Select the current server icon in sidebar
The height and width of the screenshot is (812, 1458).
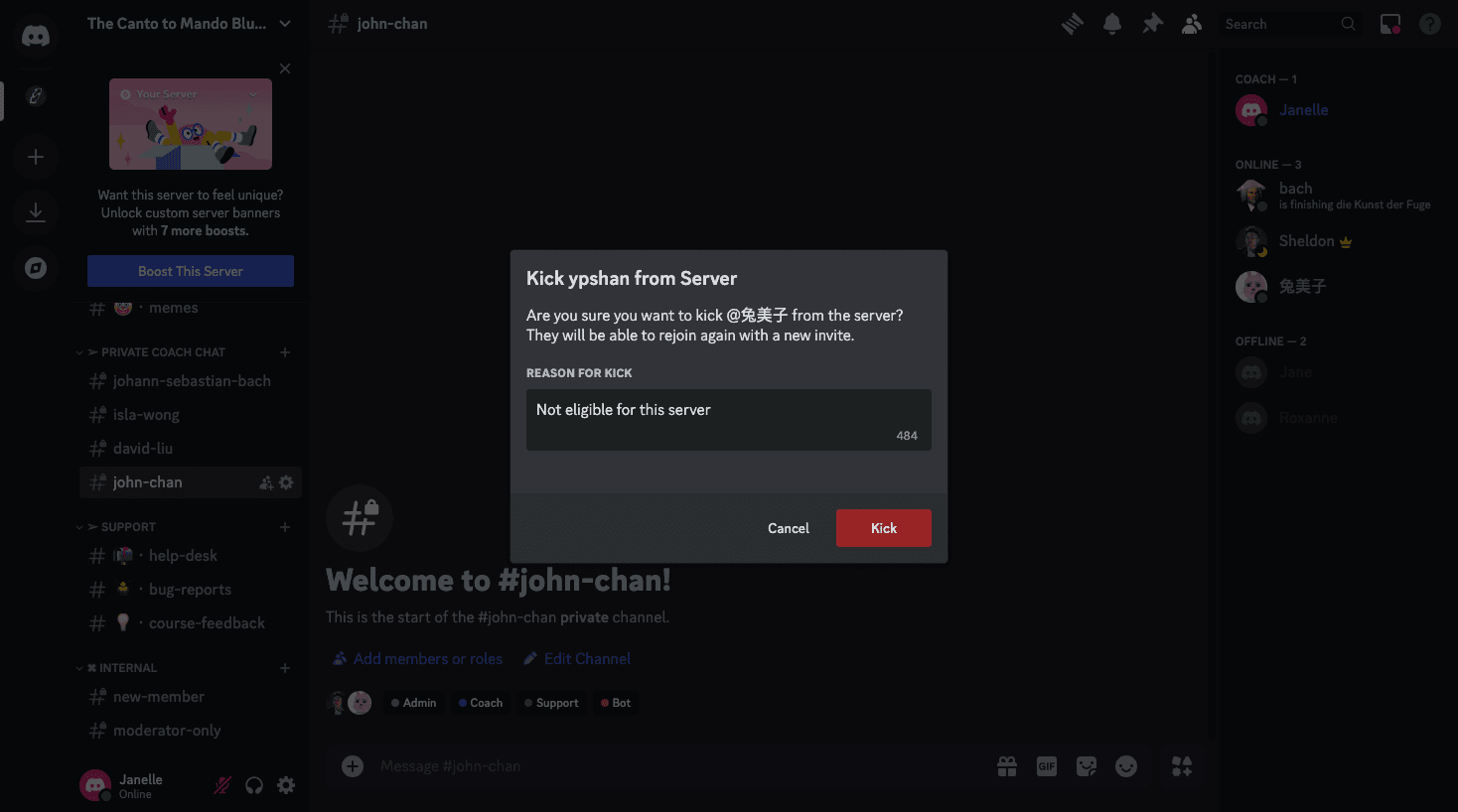[36, 96]
